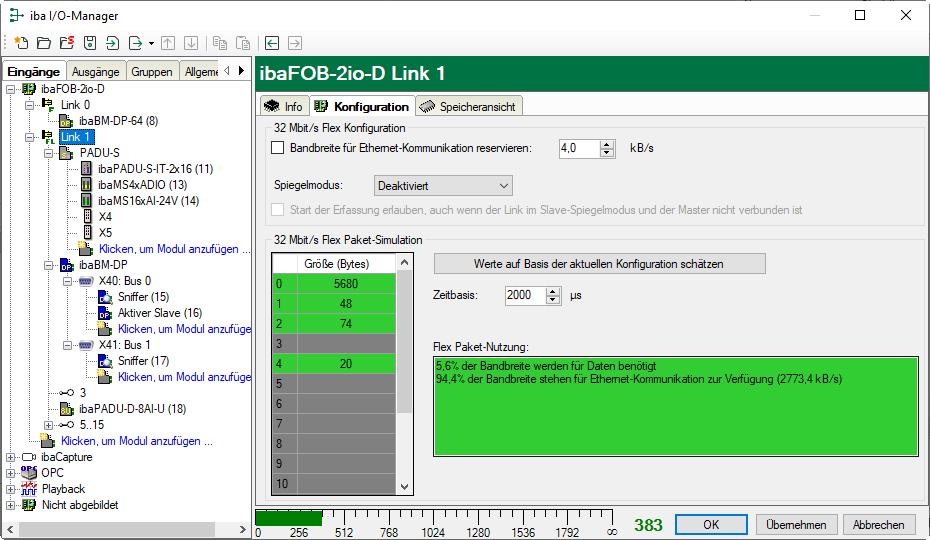Save configuration with the disk icon

(90, 43)
